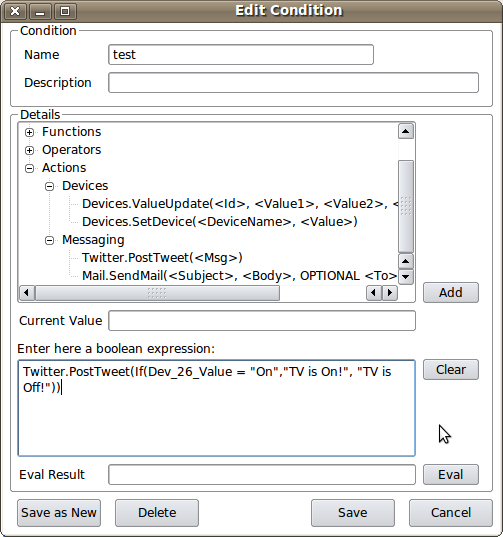The height and width of the screenshot is (537, 503).
Task: Close the Edit Condition window
Action: (15, 11)
